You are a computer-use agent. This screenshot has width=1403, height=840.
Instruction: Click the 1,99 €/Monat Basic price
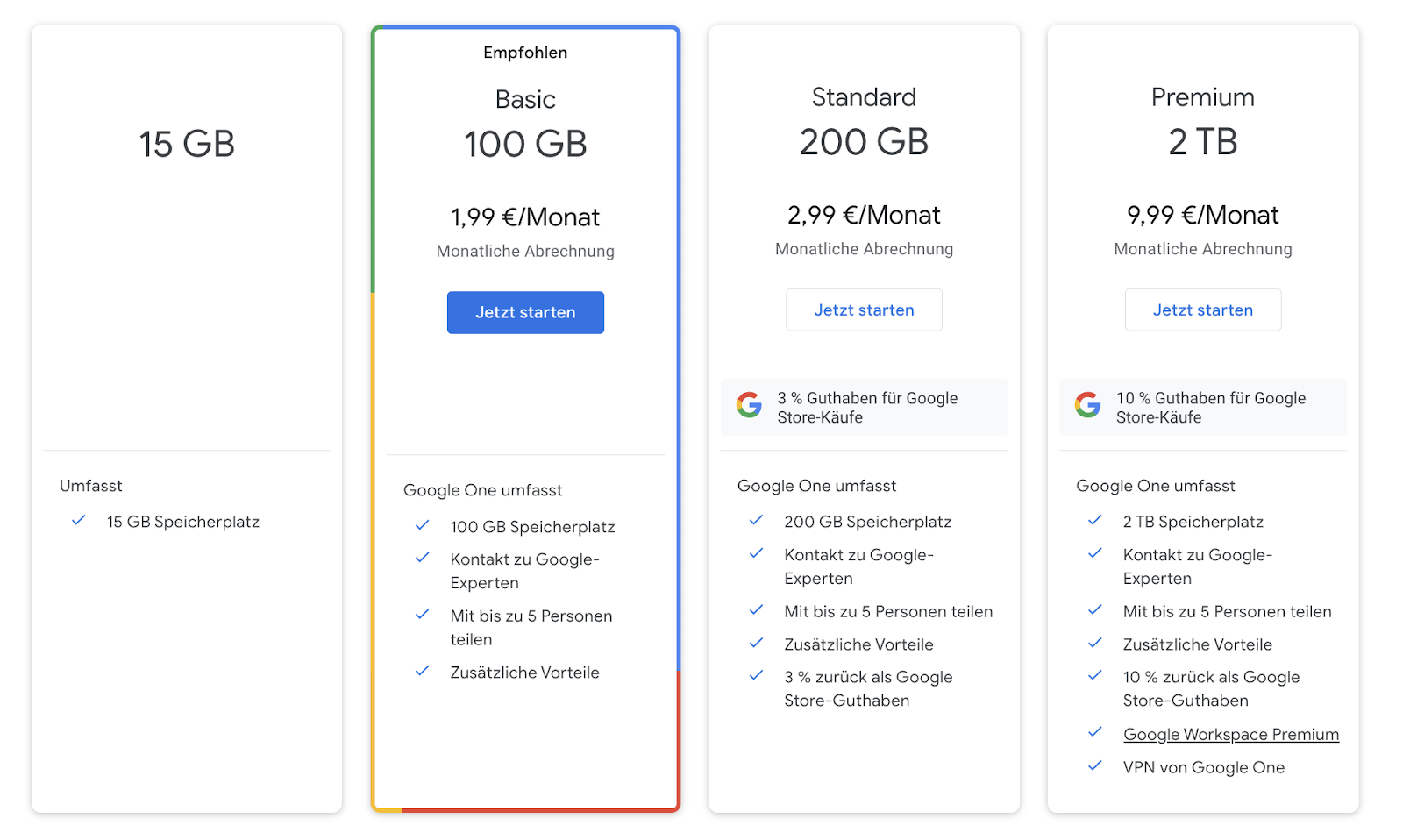point(525,217)
